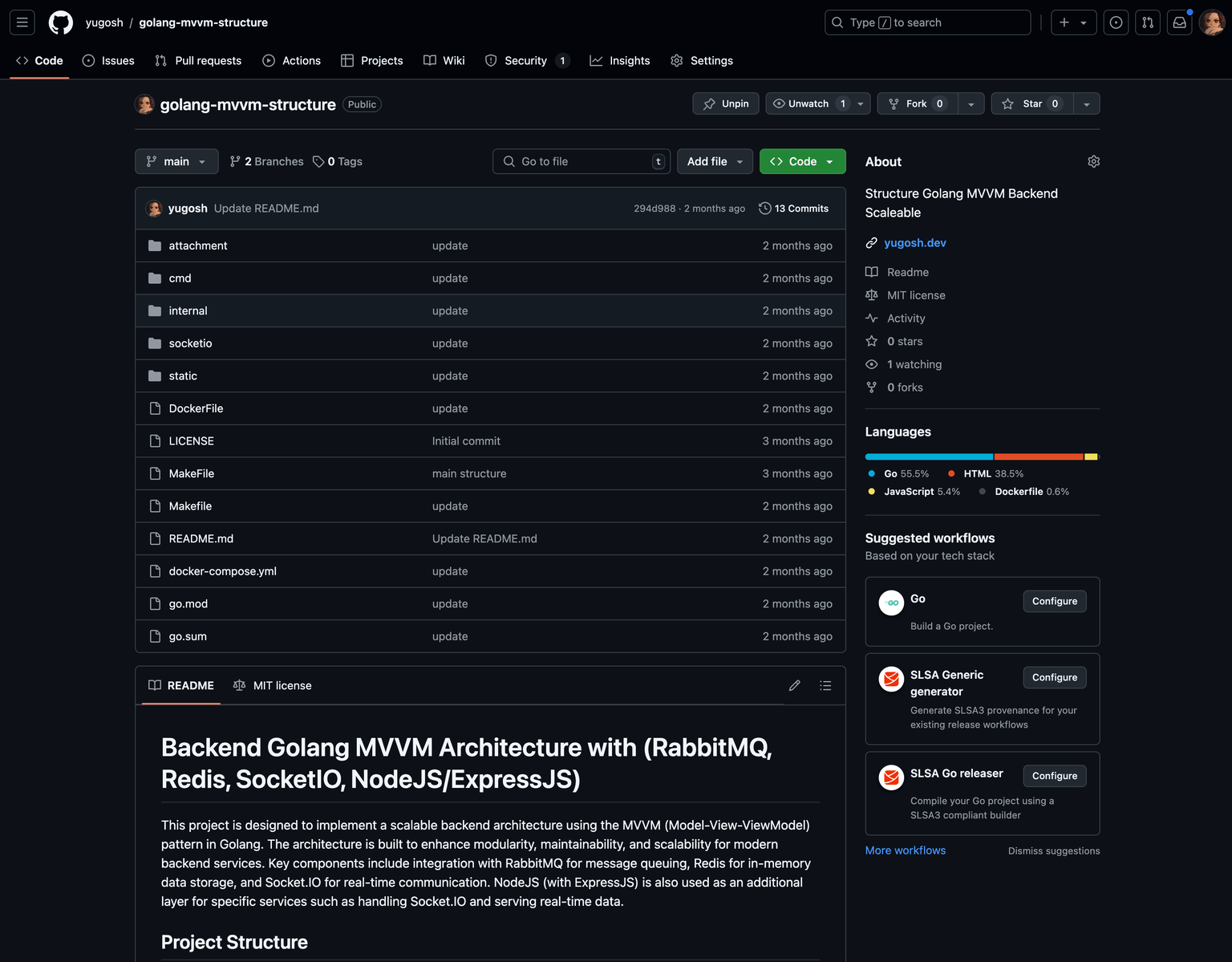
Task: Open the notifications inbox icon
Action: [1179, 22]
